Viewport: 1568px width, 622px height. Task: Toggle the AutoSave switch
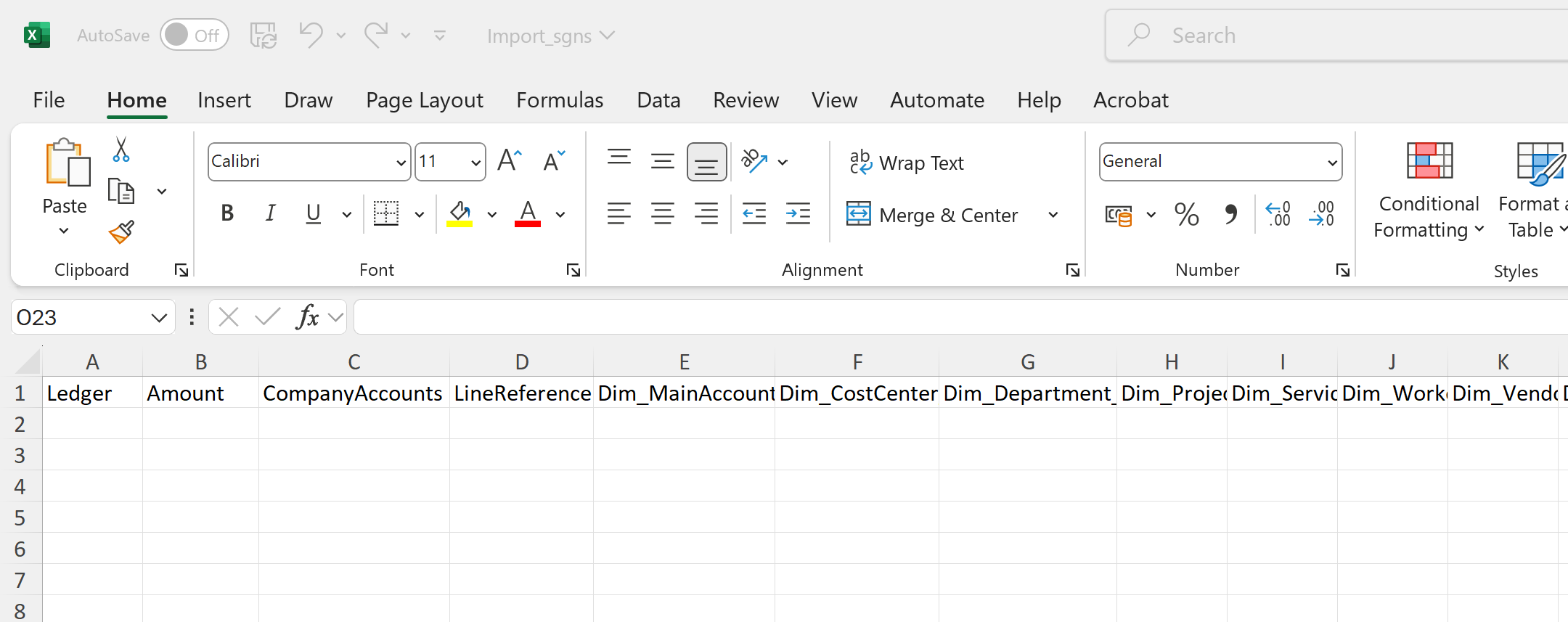[194, 35]
